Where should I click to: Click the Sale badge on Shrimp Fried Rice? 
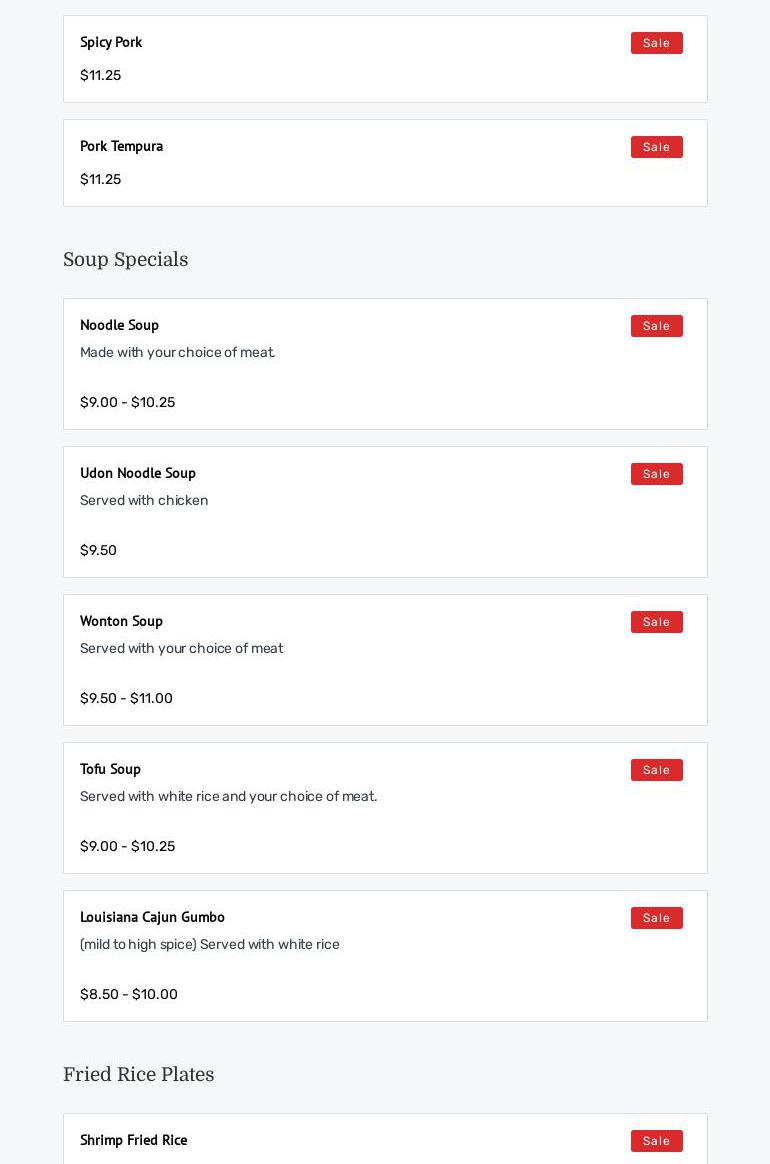pos(656,1141)
